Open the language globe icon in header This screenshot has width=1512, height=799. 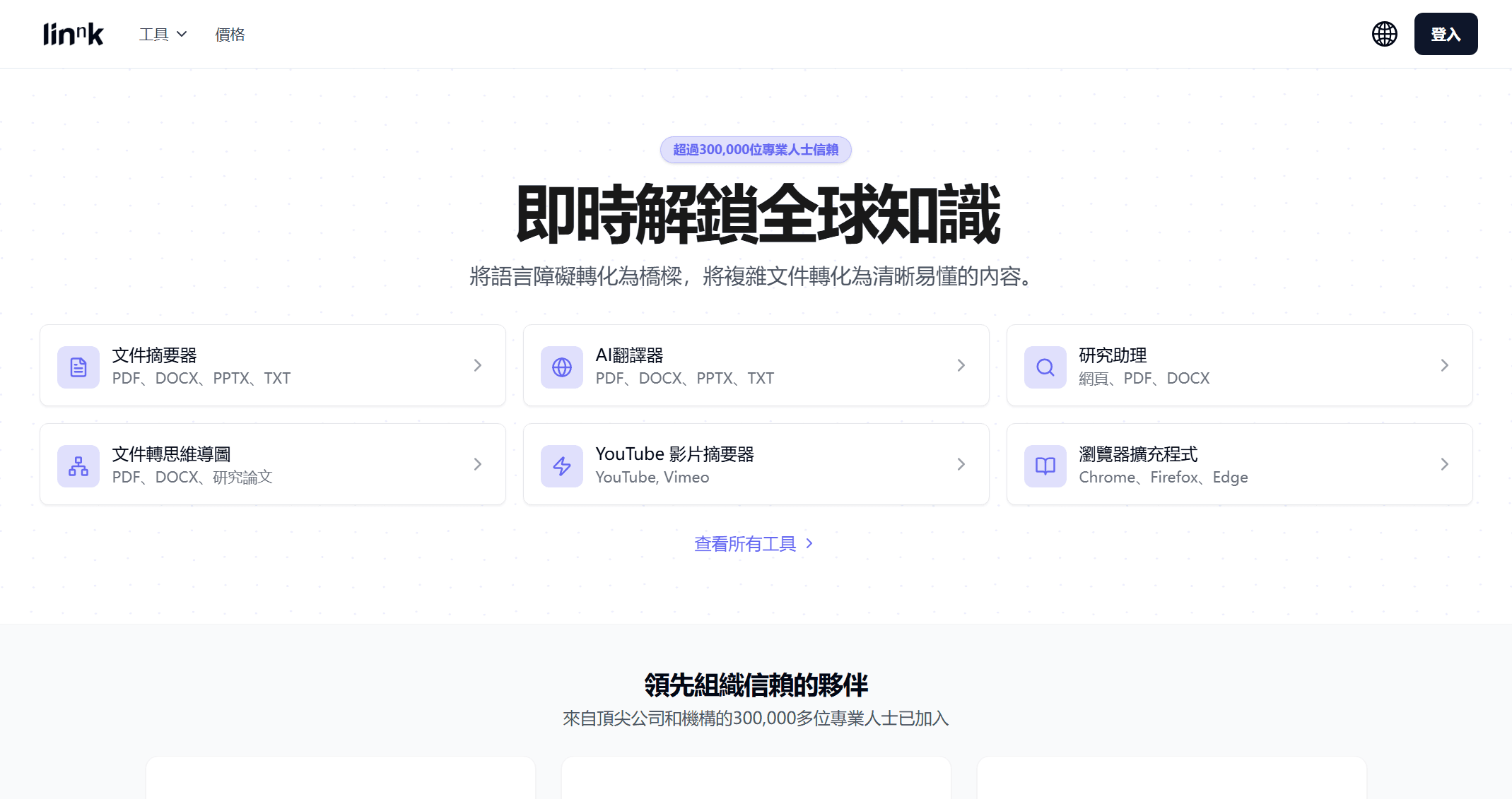pyautogui.click(x=1385, y=33)
